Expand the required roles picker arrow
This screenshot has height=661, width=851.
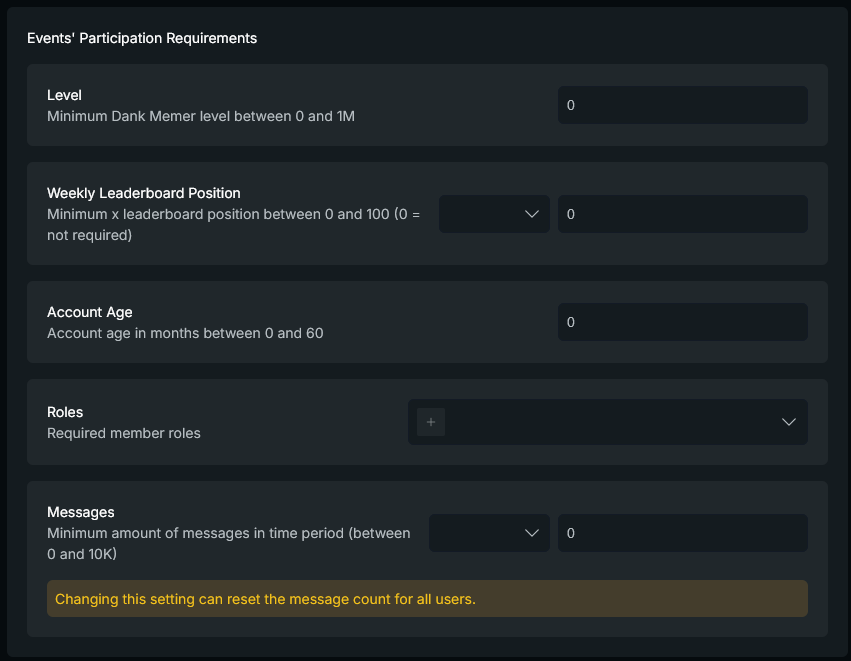click(x=789, y=422)
